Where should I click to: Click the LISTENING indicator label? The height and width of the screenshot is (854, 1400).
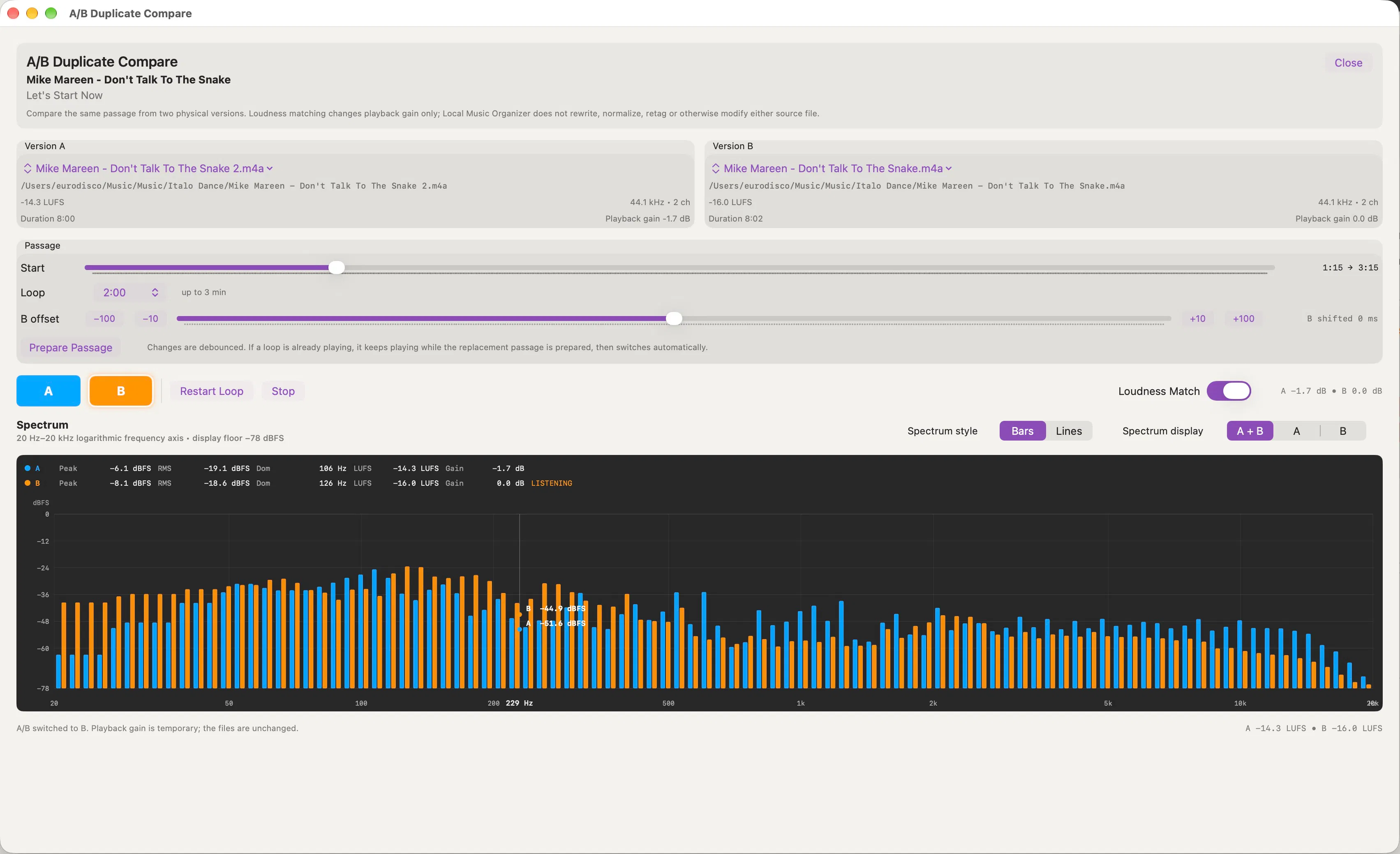(x=551, y=483)
